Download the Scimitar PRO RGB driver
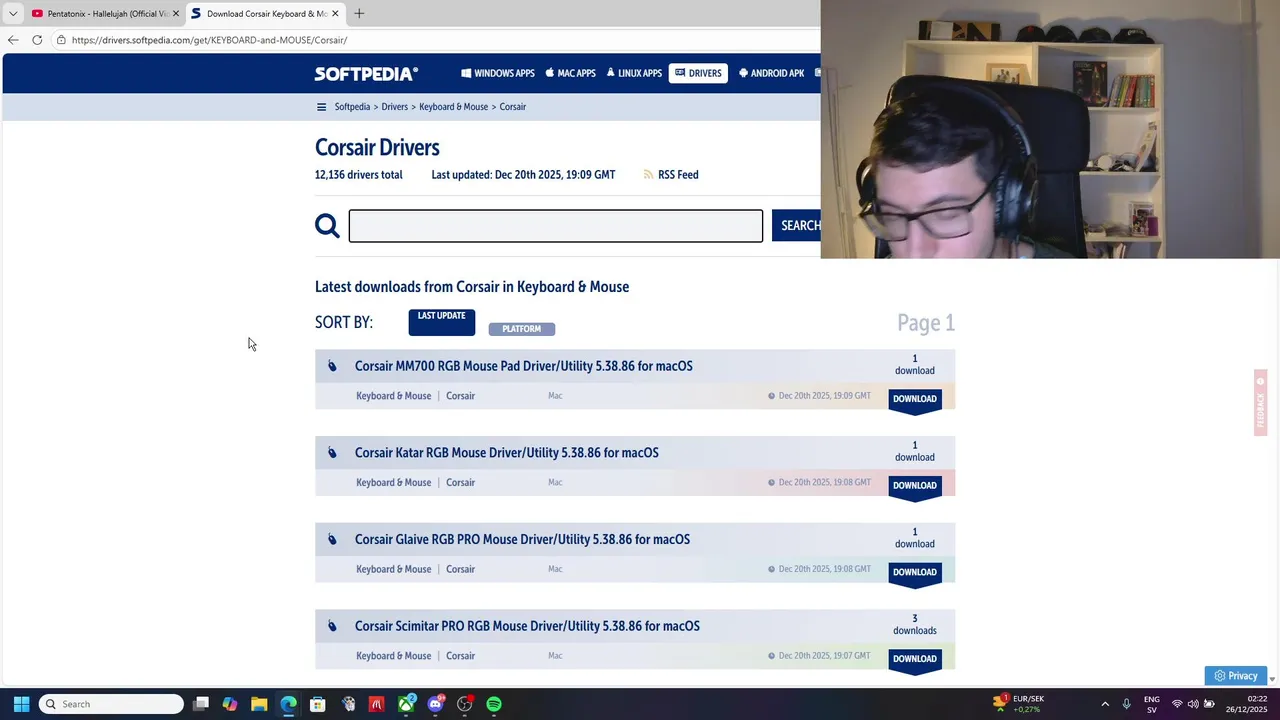This screenshot has height=720, width=1280. (915, 660)
